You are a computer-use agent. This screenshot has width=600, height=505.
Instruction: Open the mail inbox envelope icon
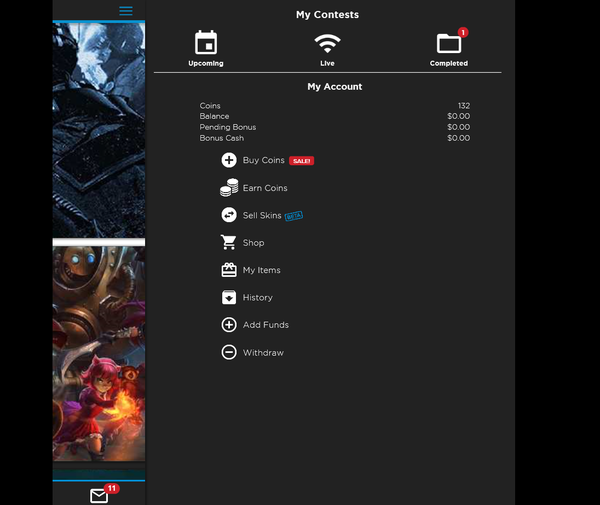click(99, 496)
